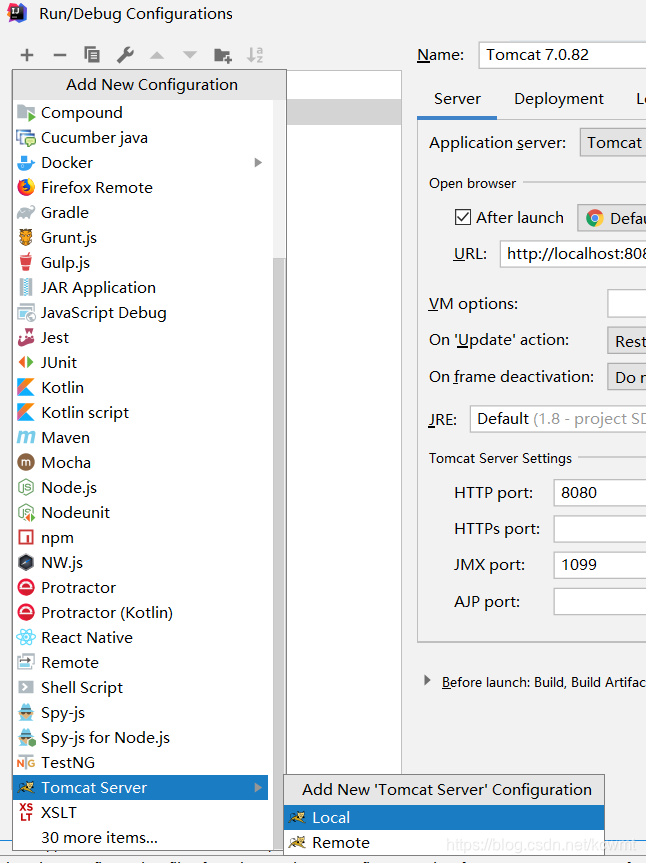Click the TestNG icon
The height and width of the screenshot is (863, 646).
click(26, 763)
